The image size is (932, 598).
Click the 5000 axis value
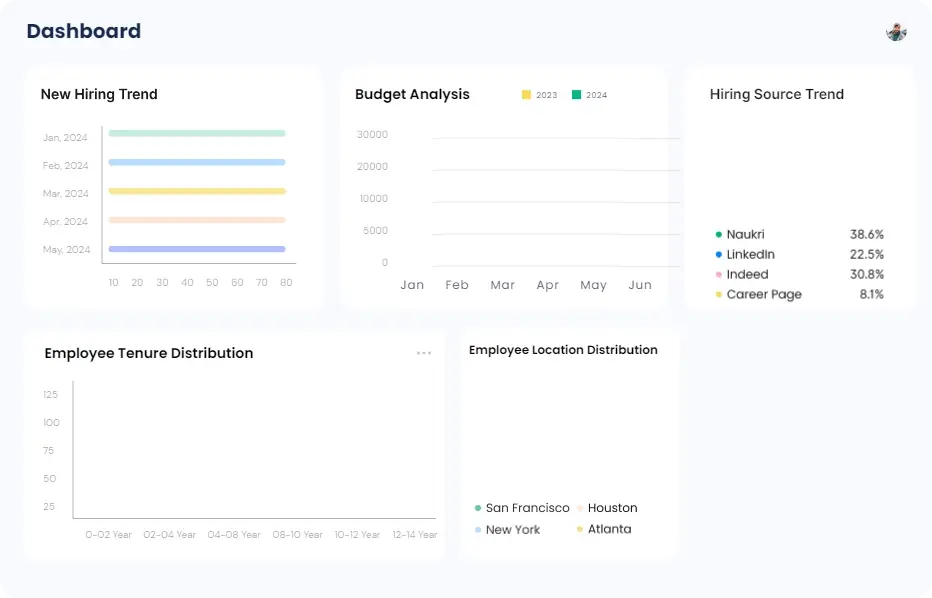375,231
